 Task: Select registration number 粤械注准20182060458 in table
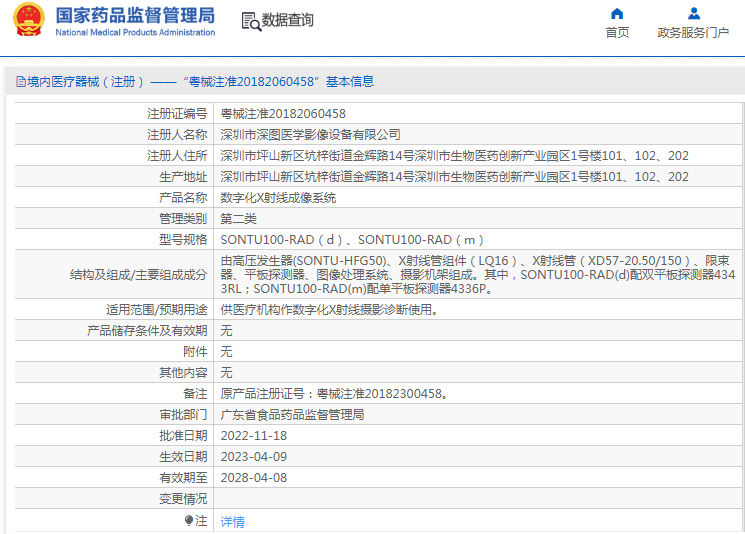[x=283, y=114]
